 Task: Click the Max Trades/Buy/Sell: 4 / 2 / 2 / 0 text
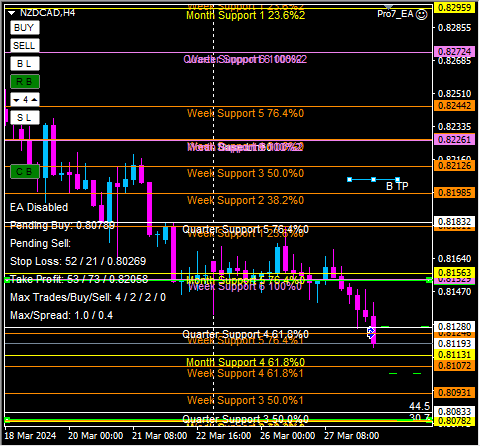click(88, 297)
